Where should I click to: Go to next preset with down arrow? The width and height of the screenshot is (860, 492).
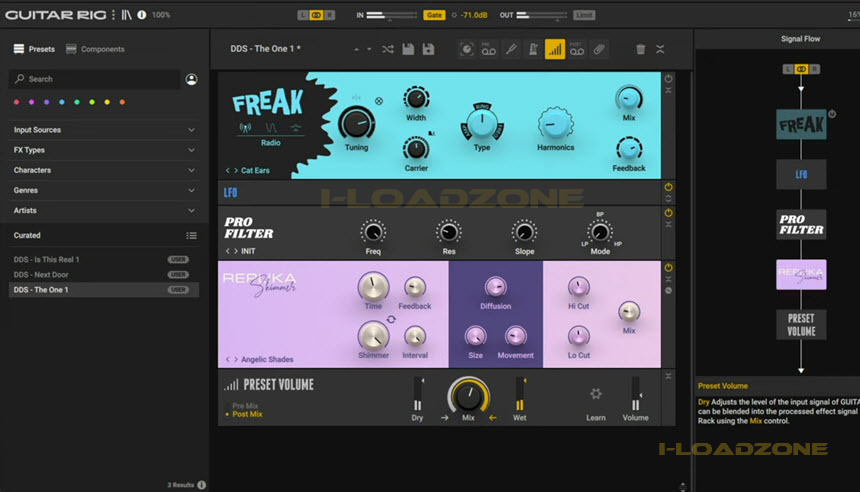tap(369, 49)
